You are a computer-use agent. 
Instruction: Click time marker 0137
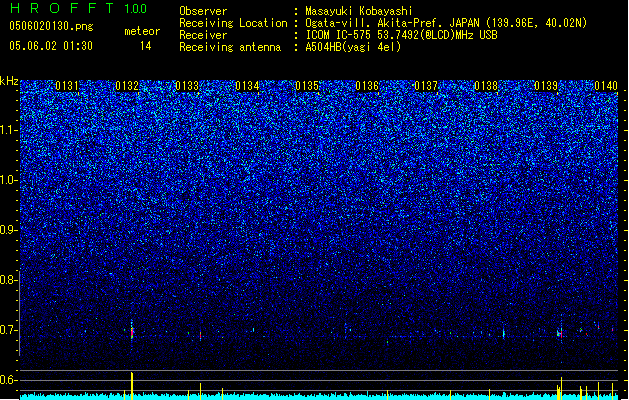pos(426,86)
